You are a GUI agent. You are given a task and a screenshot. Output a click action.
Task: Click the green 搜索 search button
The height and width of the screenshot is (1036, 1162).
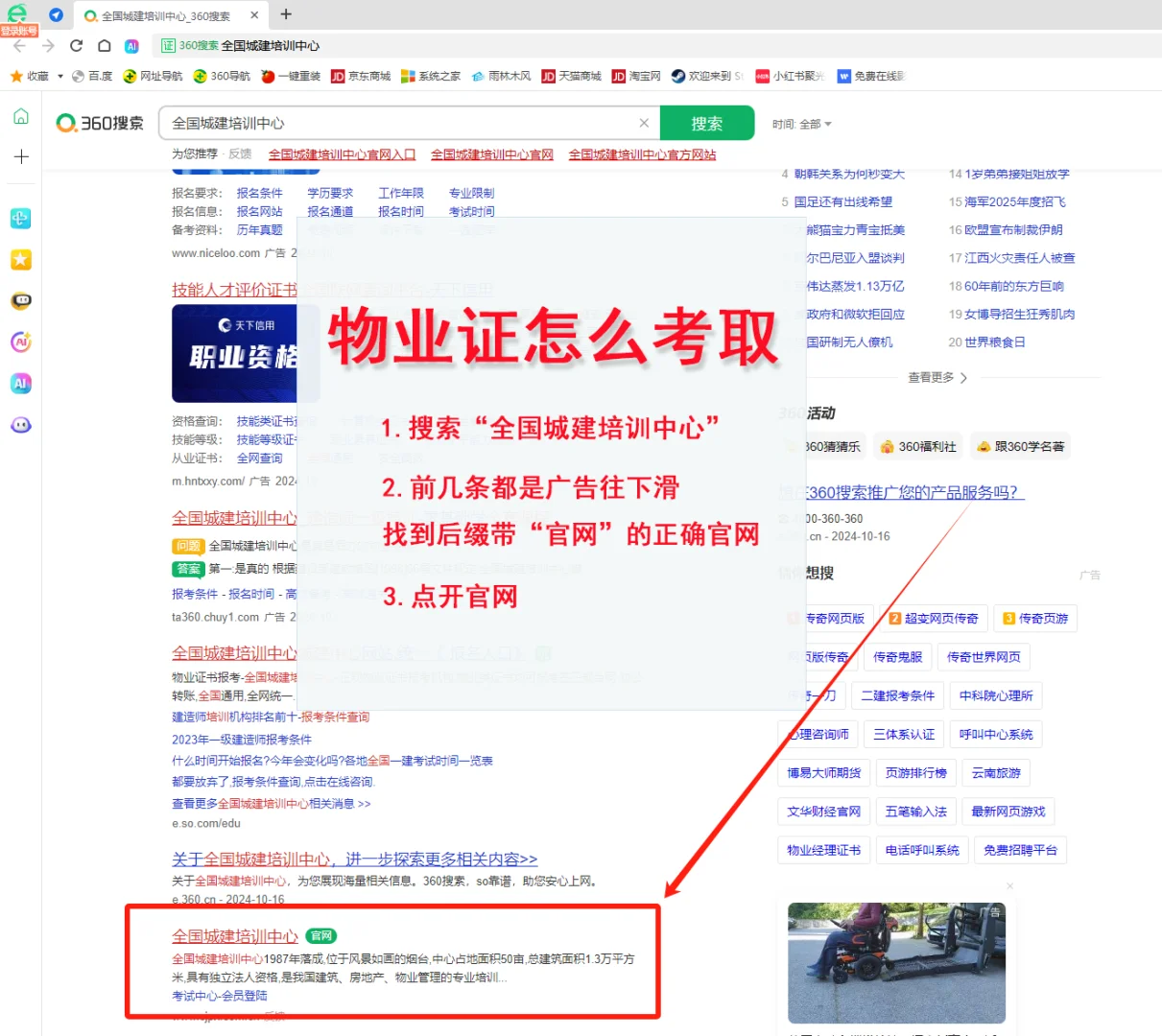707,123
